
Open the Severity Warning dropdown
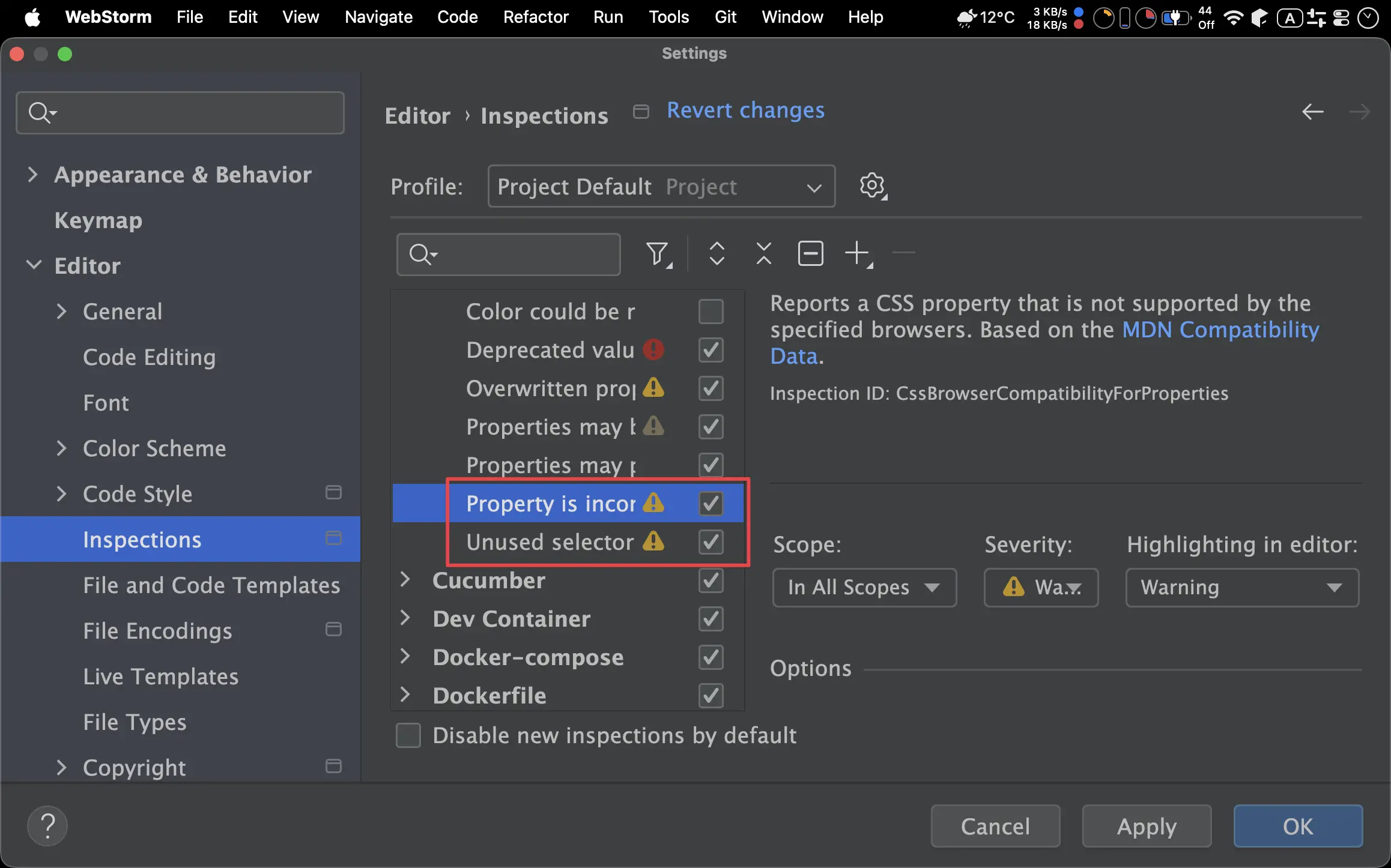[1041, 587]
